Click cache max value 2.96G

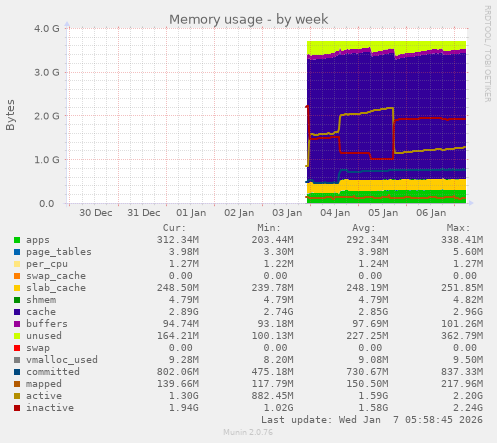click(x=468, y=312)
